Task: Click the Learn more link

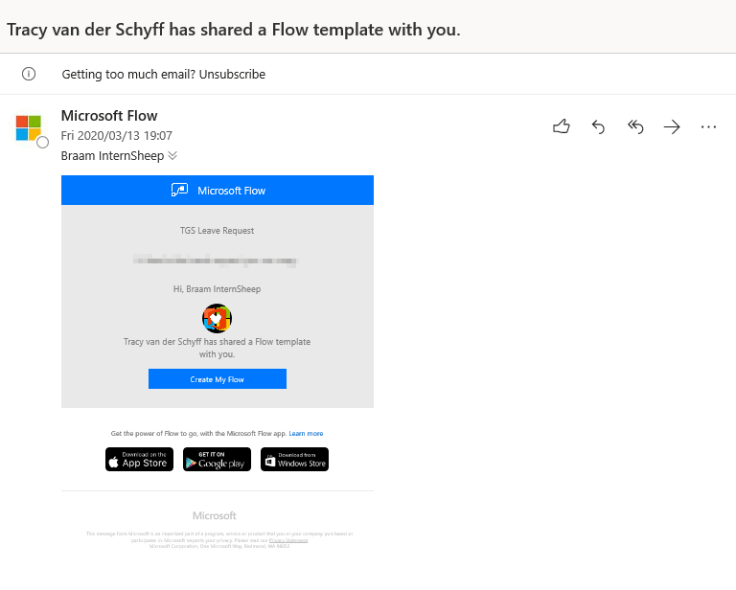Action: click(306, 433)
